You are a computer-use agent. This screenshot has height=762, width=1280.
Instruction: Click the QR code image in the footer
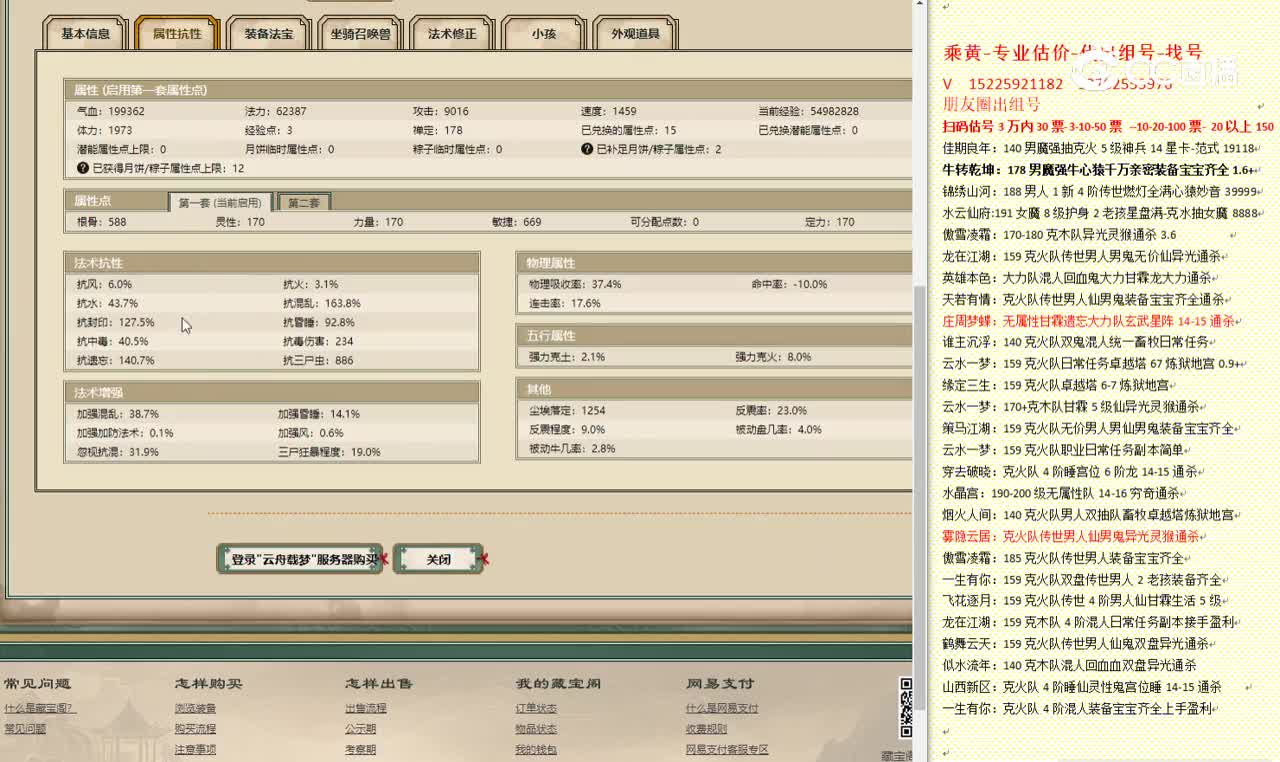coord(906,707)
